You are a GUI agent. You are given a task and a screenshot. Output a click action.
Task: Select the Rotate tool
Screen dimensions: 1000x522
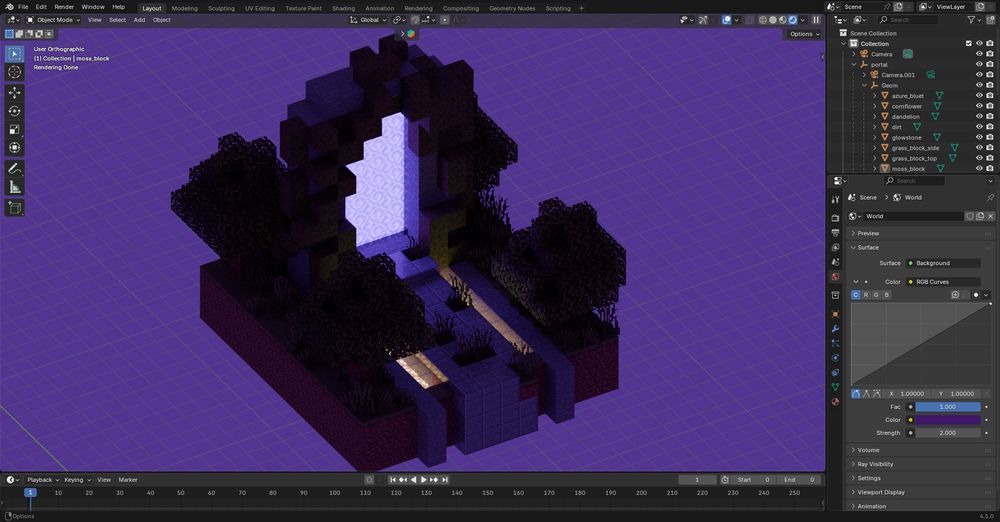(15, 111)
